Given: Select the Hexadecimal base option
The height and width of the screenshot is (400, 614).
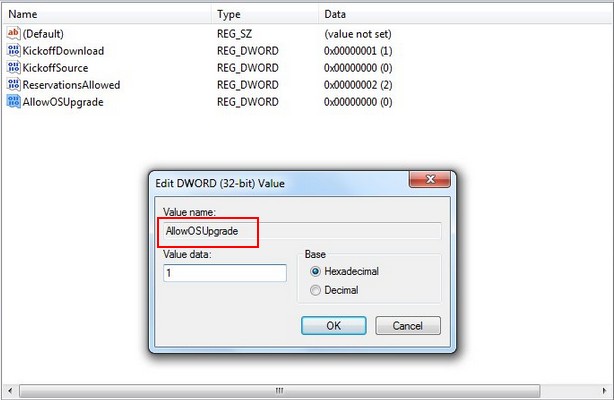Looking at the screenshot, I should coord(315,271).
